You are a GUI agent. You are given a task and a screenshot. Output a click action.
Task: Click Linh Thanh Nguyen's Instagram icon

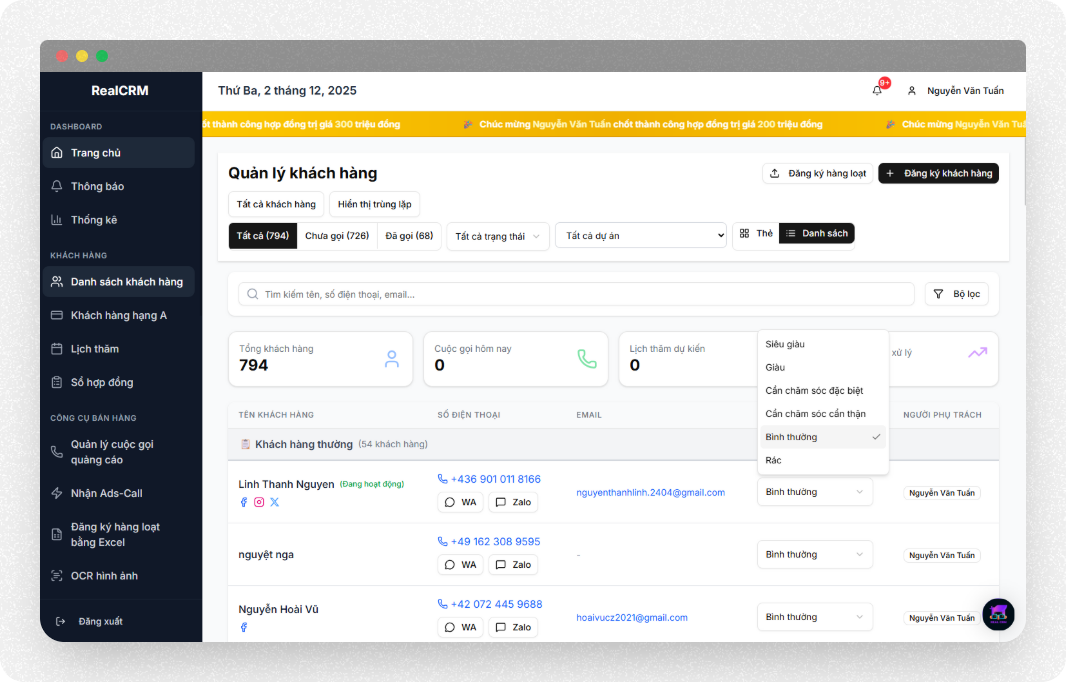pyautogui.click(x=259, y=502)
